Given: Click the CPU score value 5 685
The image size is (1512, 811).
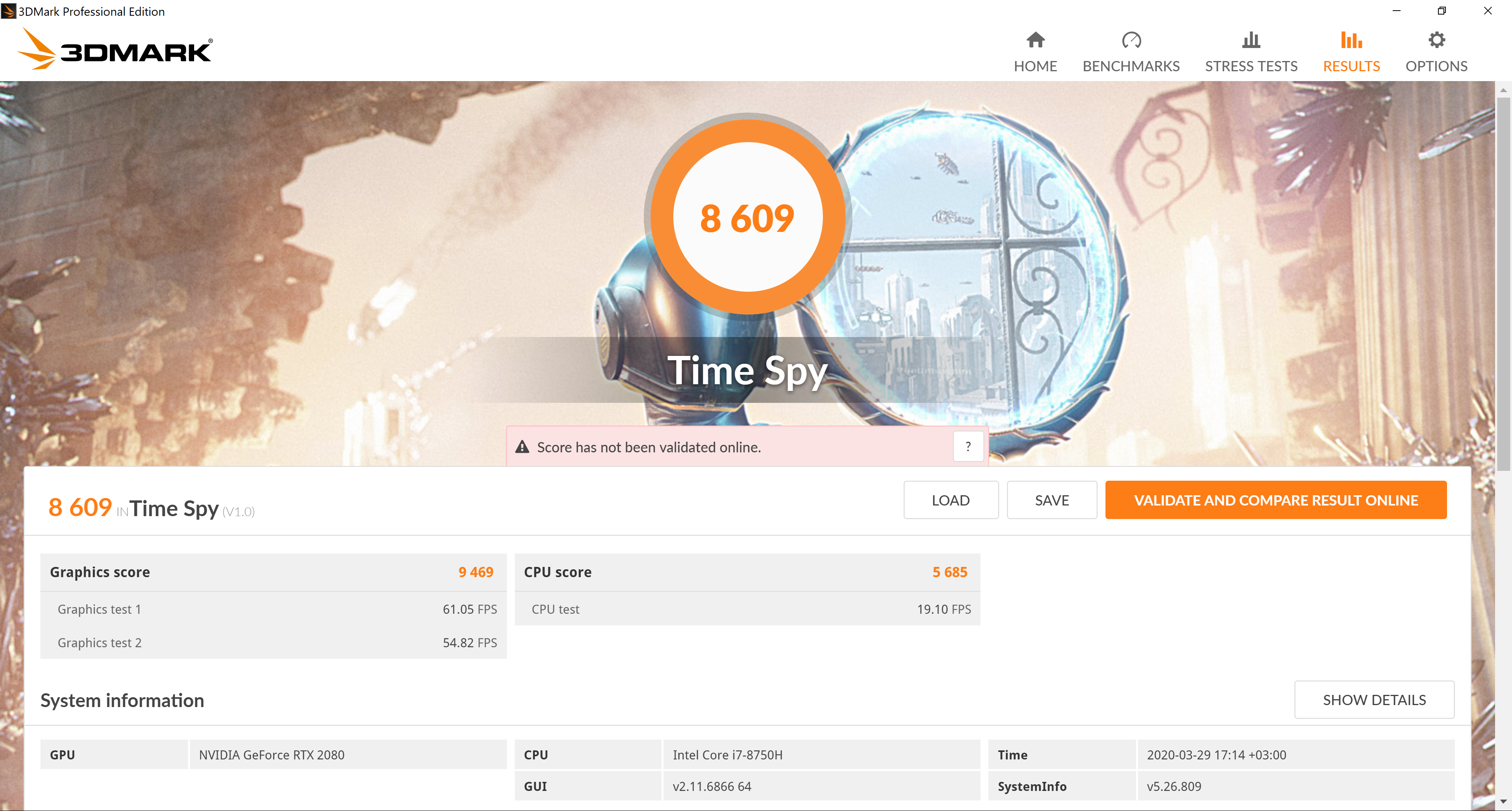Looking at the screenshot, I should [950, 572].
